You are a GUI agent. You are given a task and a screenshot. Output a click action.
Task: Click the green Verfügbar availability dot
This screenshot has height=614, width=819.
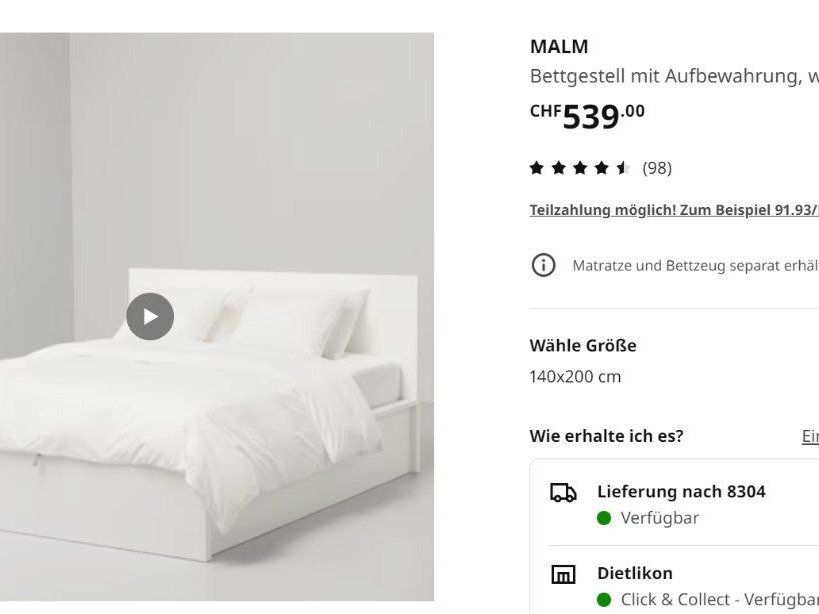(603, 518)
